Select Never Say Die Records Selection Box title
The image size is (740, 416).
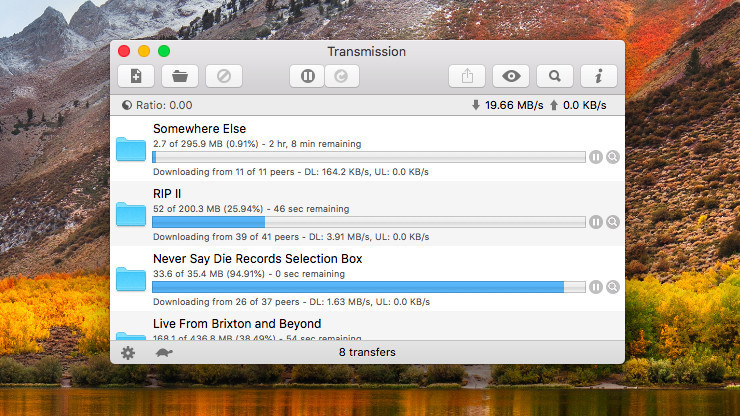coord(258,259)
